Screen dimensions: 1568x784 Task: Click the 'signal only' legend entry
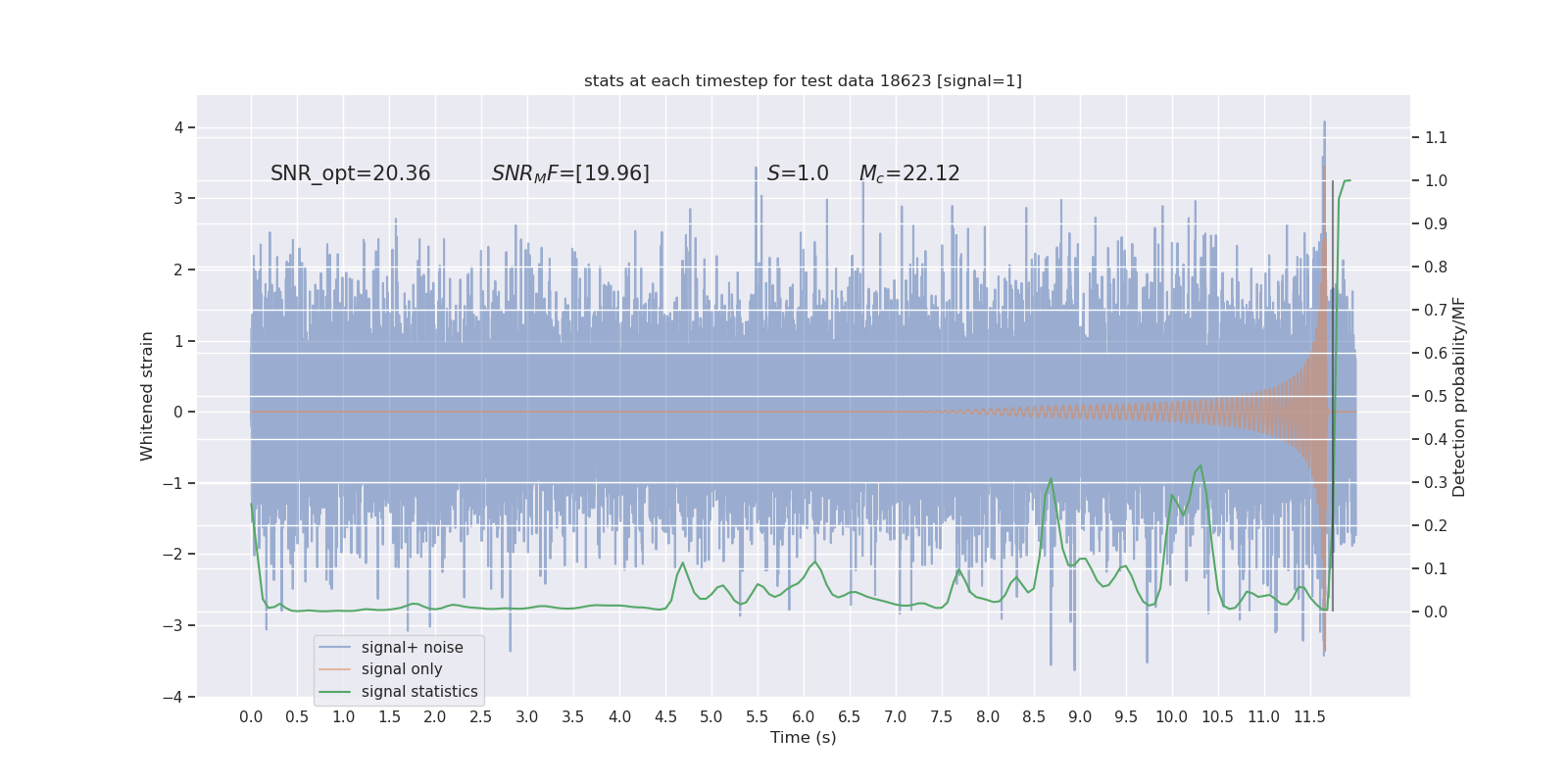[x=402, y=669]
